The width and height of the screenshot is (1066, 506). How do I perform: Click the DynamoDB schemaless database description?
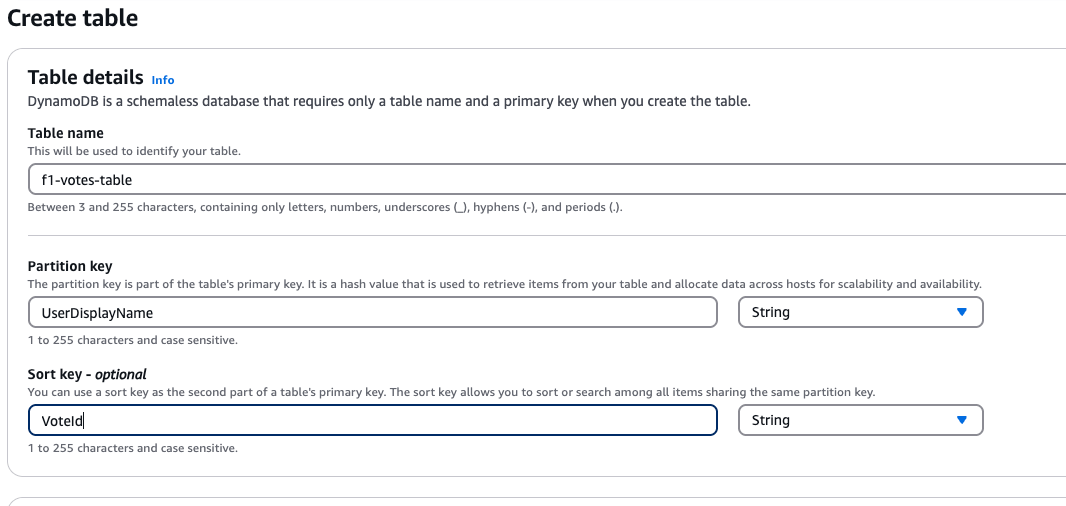[x=389, y=101]
